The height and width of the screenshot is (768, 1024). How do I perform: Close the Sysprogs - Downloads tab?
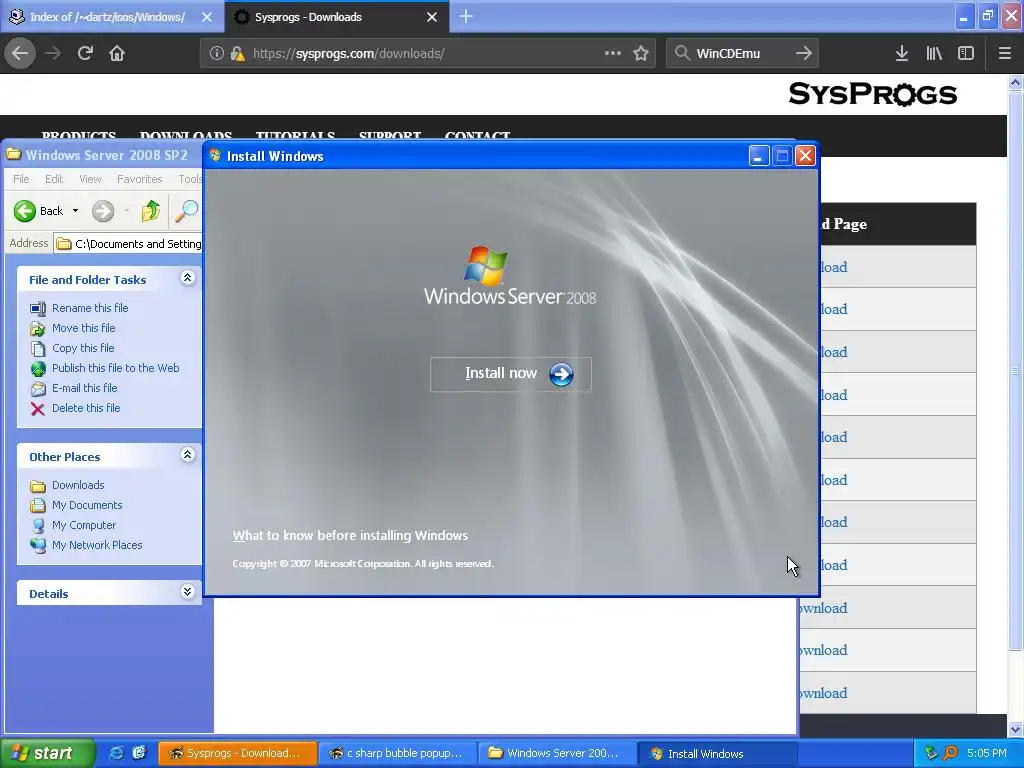click(432, 17)
